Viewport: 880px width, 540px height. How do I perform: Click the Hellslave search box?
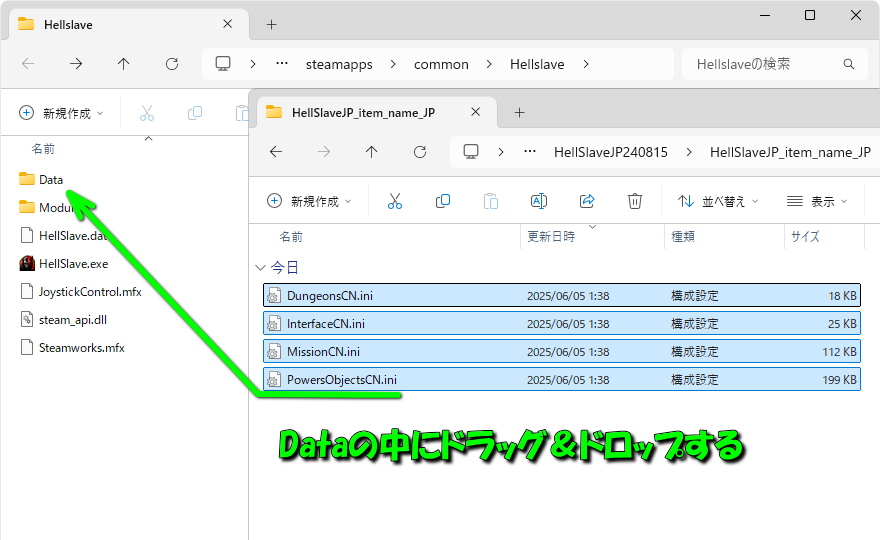pos(774,64)
